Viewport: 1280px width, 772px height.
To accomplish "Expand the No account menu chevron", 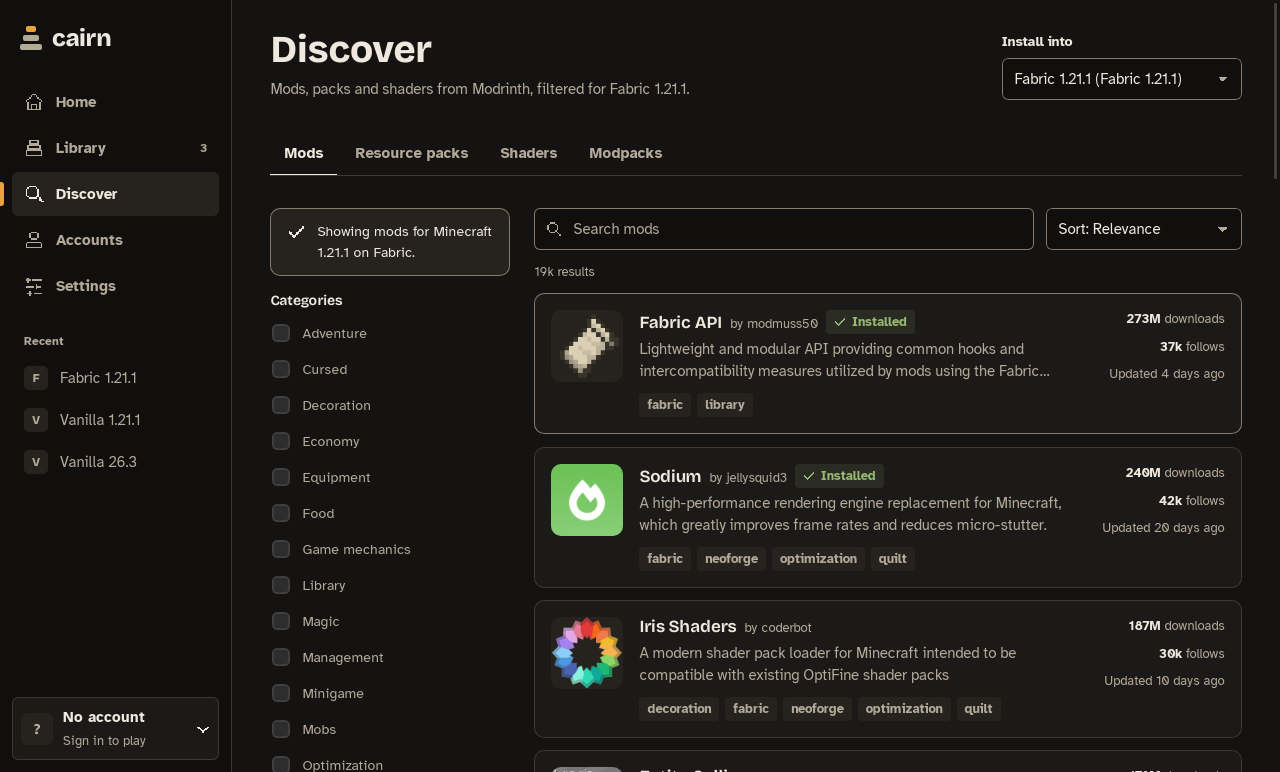I will [x=203, y=729].
